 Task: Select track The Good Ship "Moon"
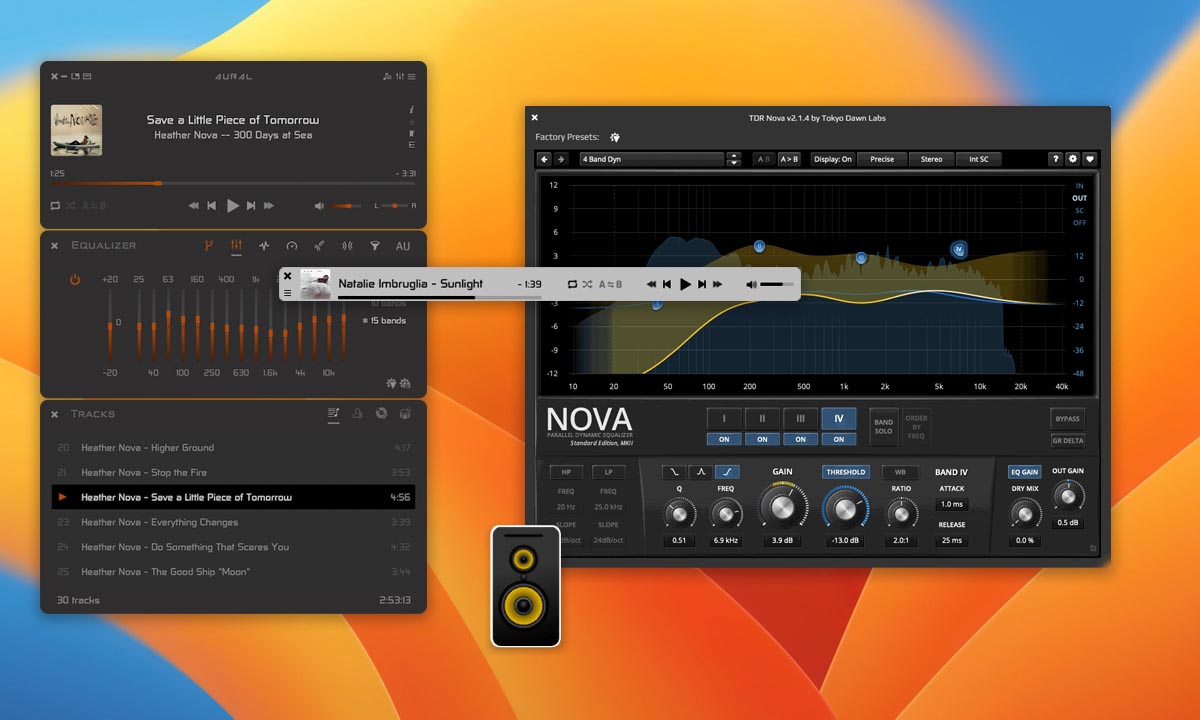point(233,572)
